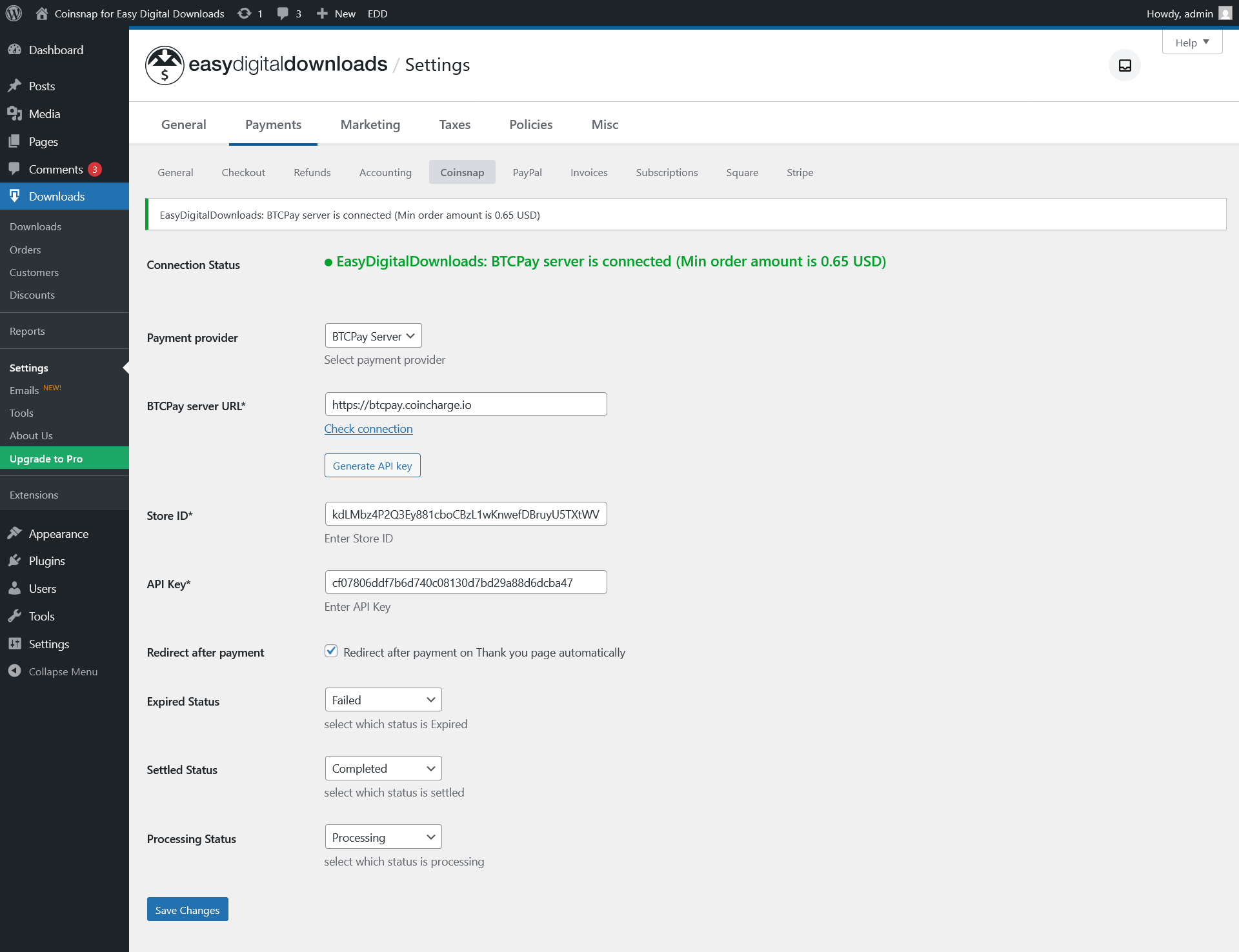Open the EDD notifications inbox icon
Viewport: 1239px width, 952px height.
1125,65
